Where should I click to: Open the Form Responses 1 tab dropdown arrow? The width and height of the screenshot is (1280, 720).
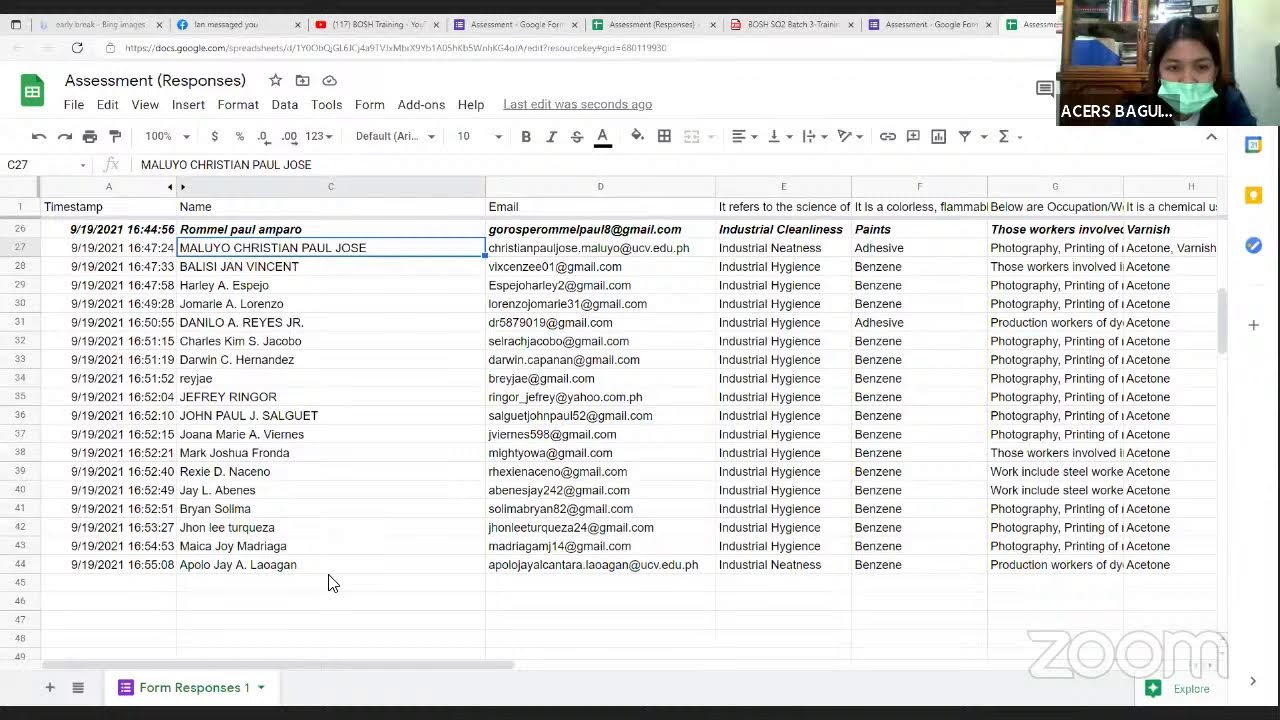pos(261,687)
